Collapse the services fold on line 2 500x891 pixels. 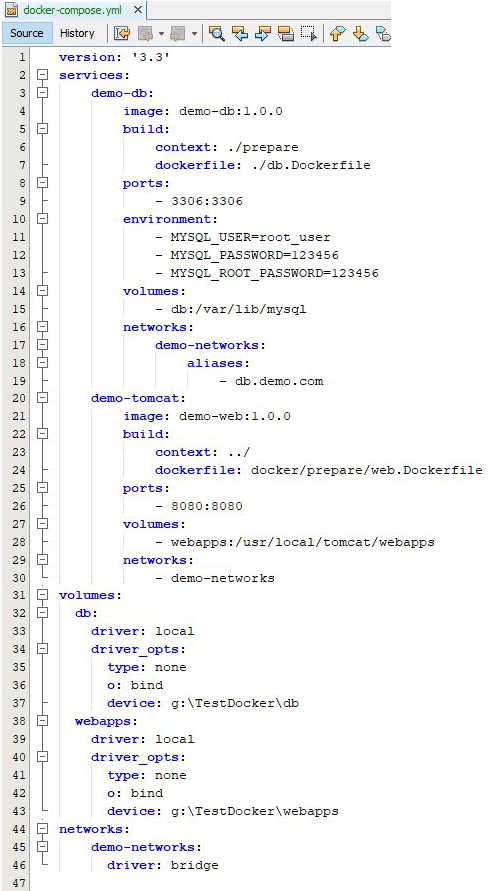42,76
